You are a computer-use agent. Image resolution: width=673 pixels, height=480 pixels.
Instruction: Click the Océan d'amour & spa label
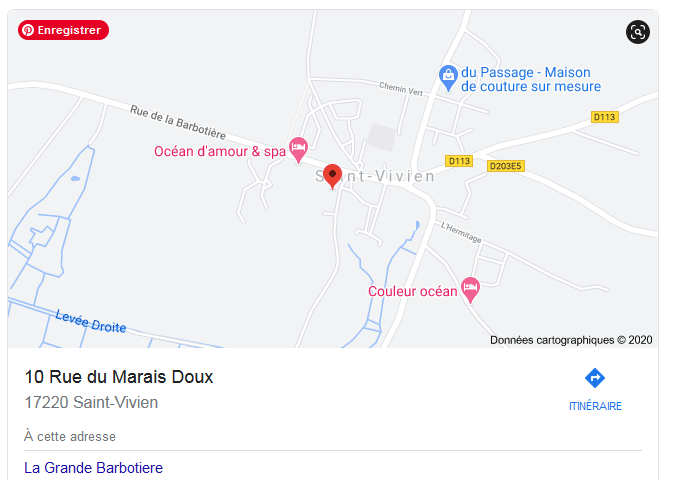220,151
